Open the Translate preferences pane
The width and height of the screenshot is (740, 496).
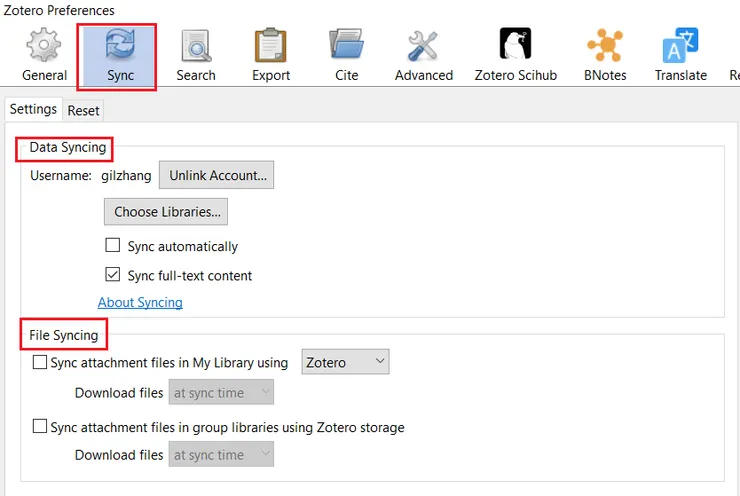point(681,56)
